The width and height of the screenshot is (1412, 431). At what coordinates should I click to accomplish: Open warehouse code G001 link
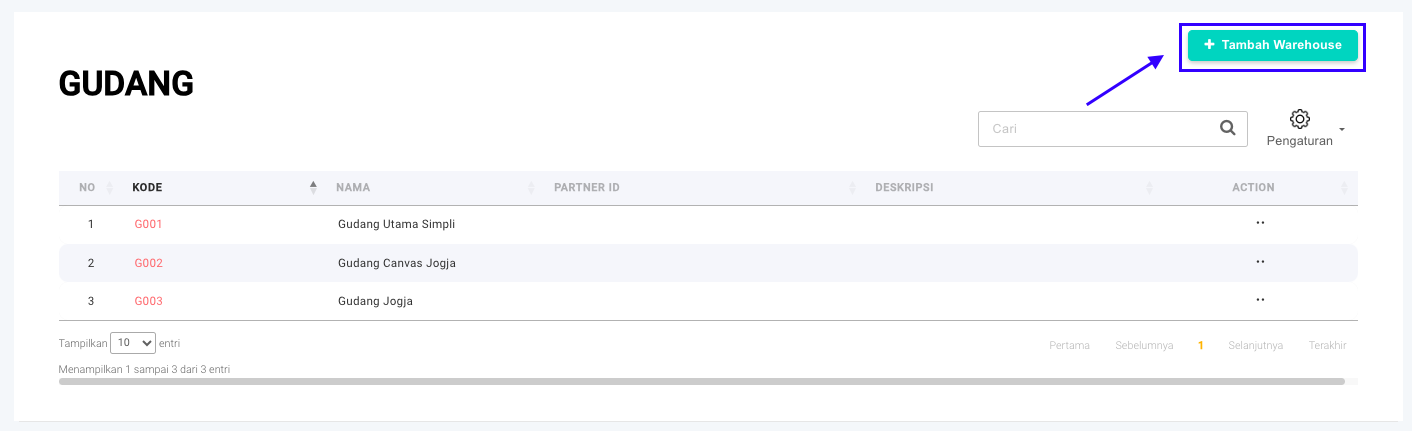148,224
